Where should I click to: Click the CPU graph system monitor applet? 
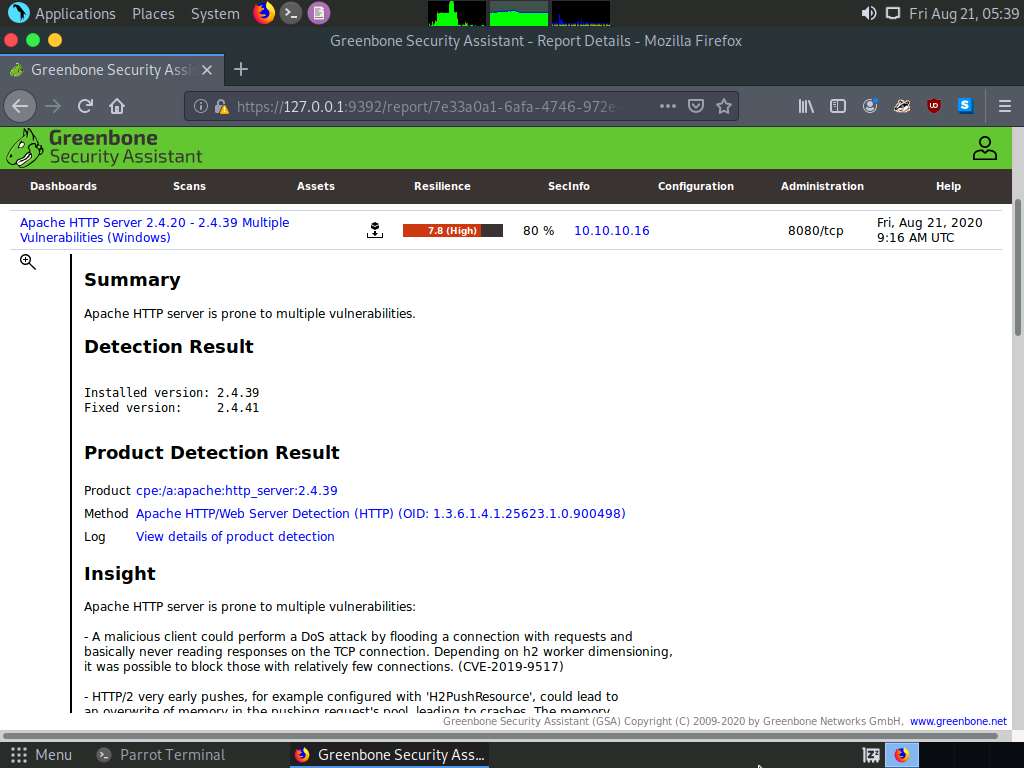click(456, 13)
